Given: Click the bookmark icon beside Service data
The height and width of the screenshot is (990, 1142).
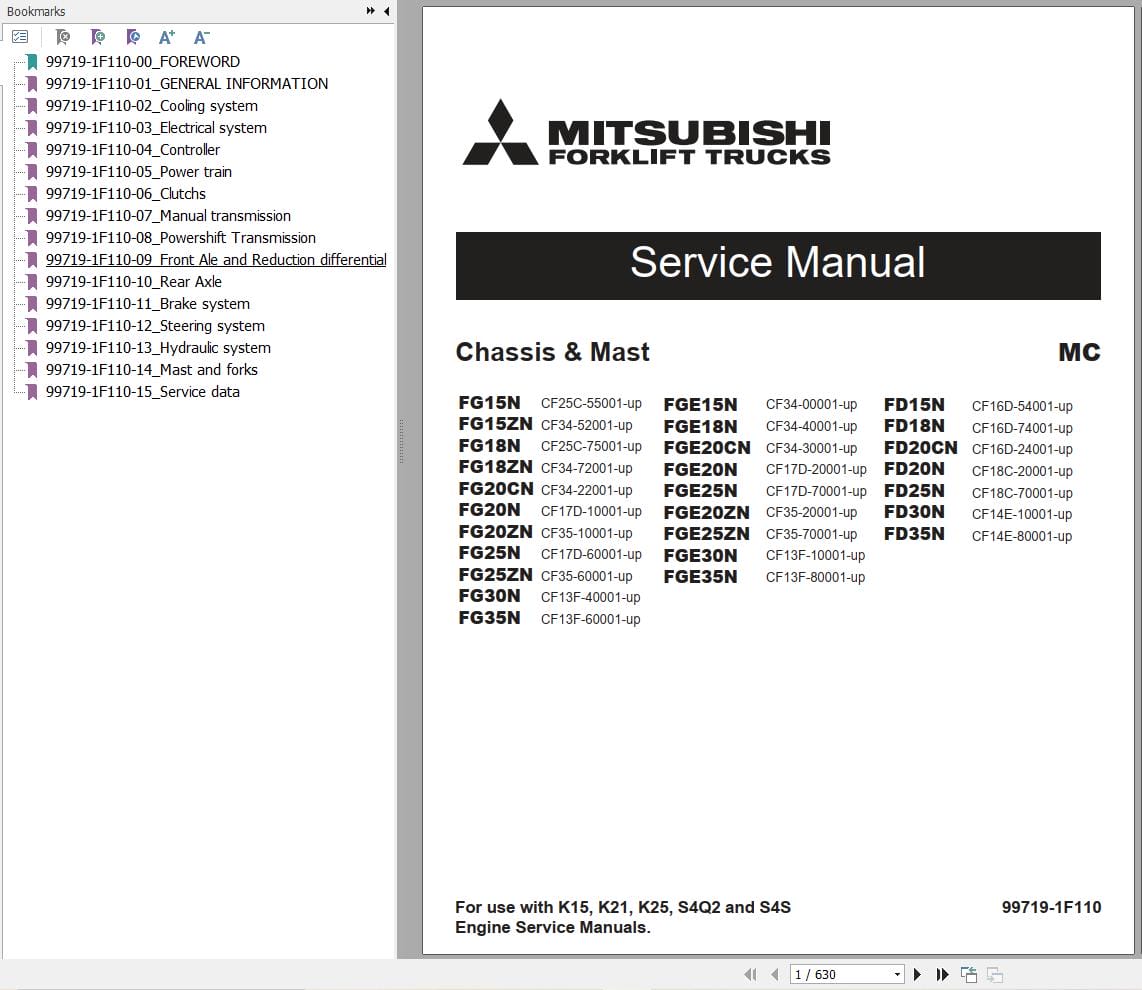Looking at the screenshot, I should tap(32, 391).
